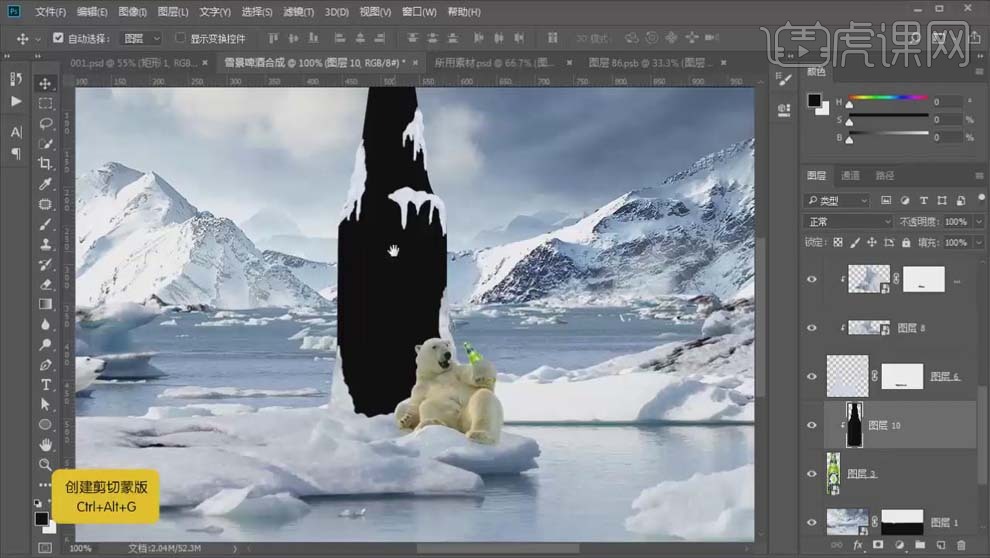Image resolution: width=990 pixels, height=558 pixels.
Task: Click the delete layer trash icon
Action: [x=962, y=545]
